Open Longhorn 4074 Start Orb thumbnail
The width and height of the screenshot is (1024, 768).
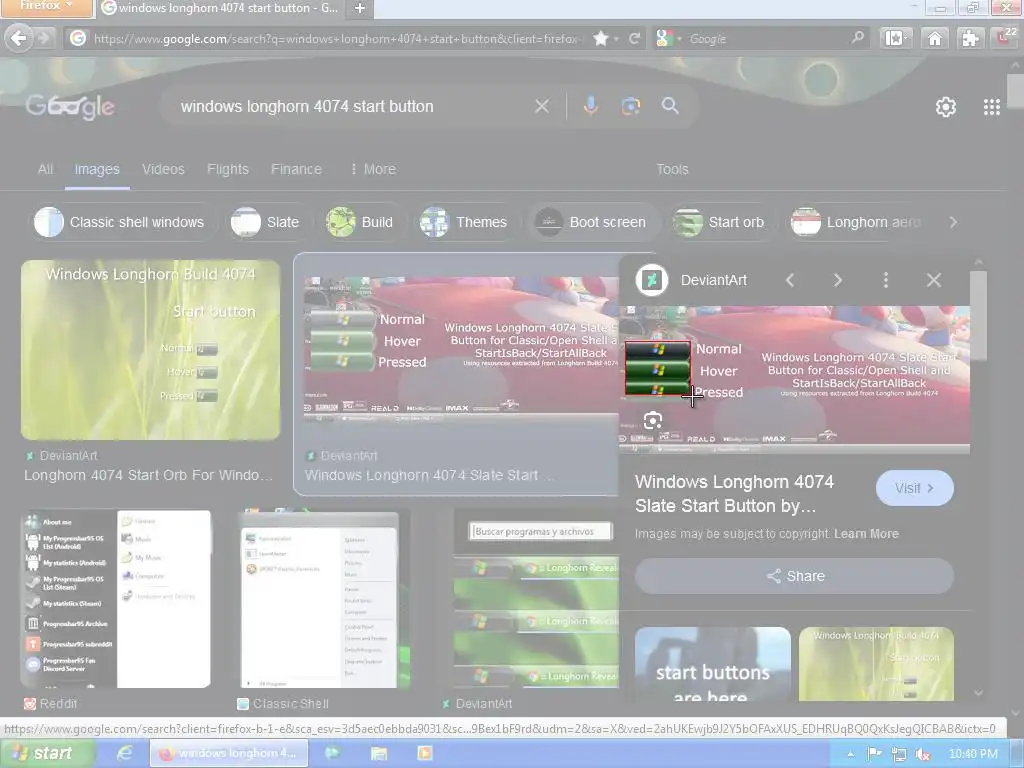click(x=151, y=350)
